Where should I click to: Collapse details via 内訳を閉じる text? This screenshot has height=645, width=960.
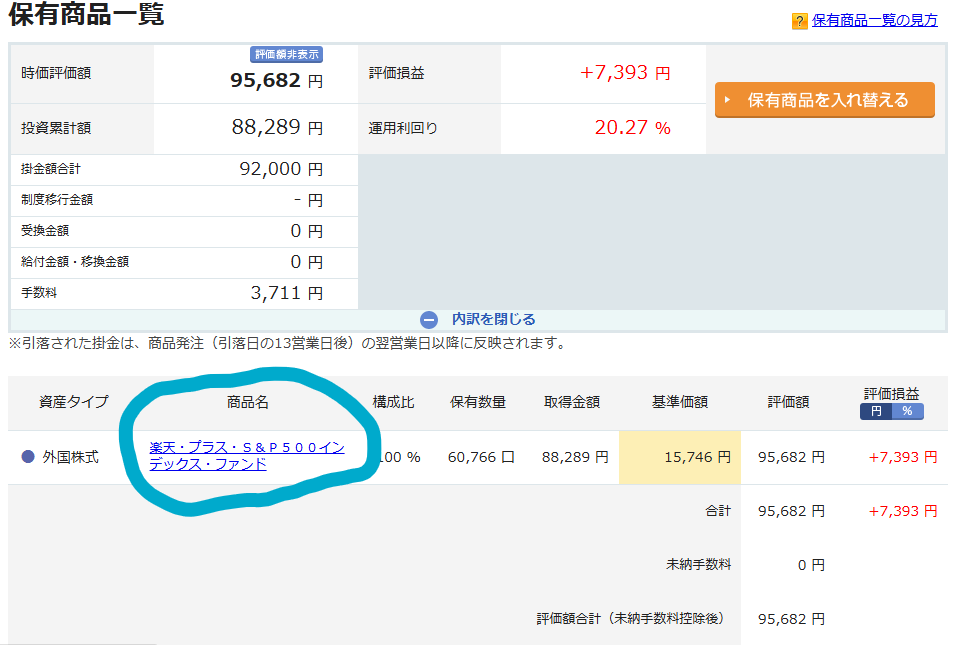[x=493, y=320]
